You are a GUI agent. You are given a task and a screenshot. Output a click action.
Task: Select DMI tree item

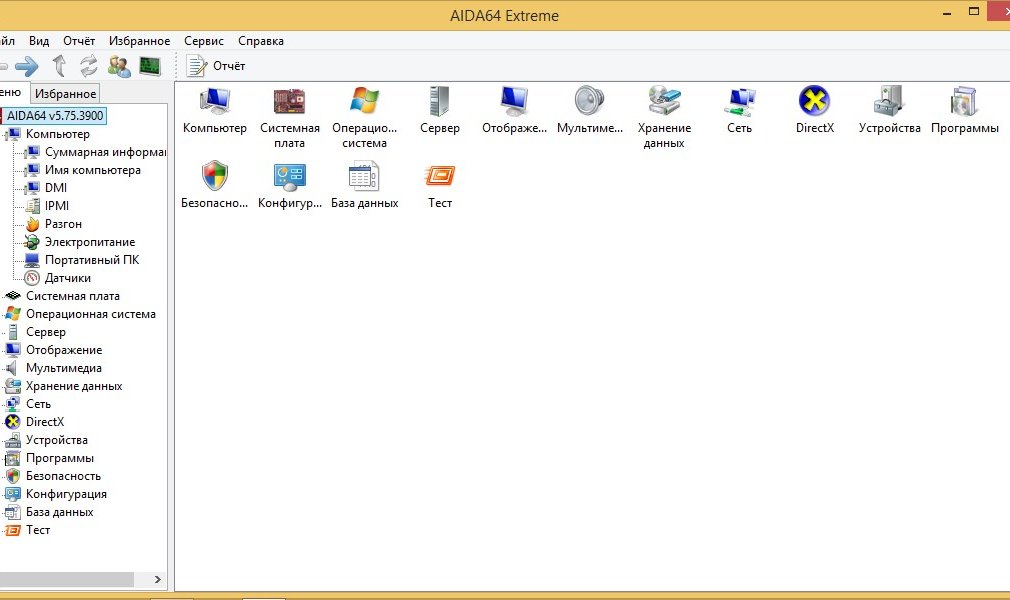(55, 188)
